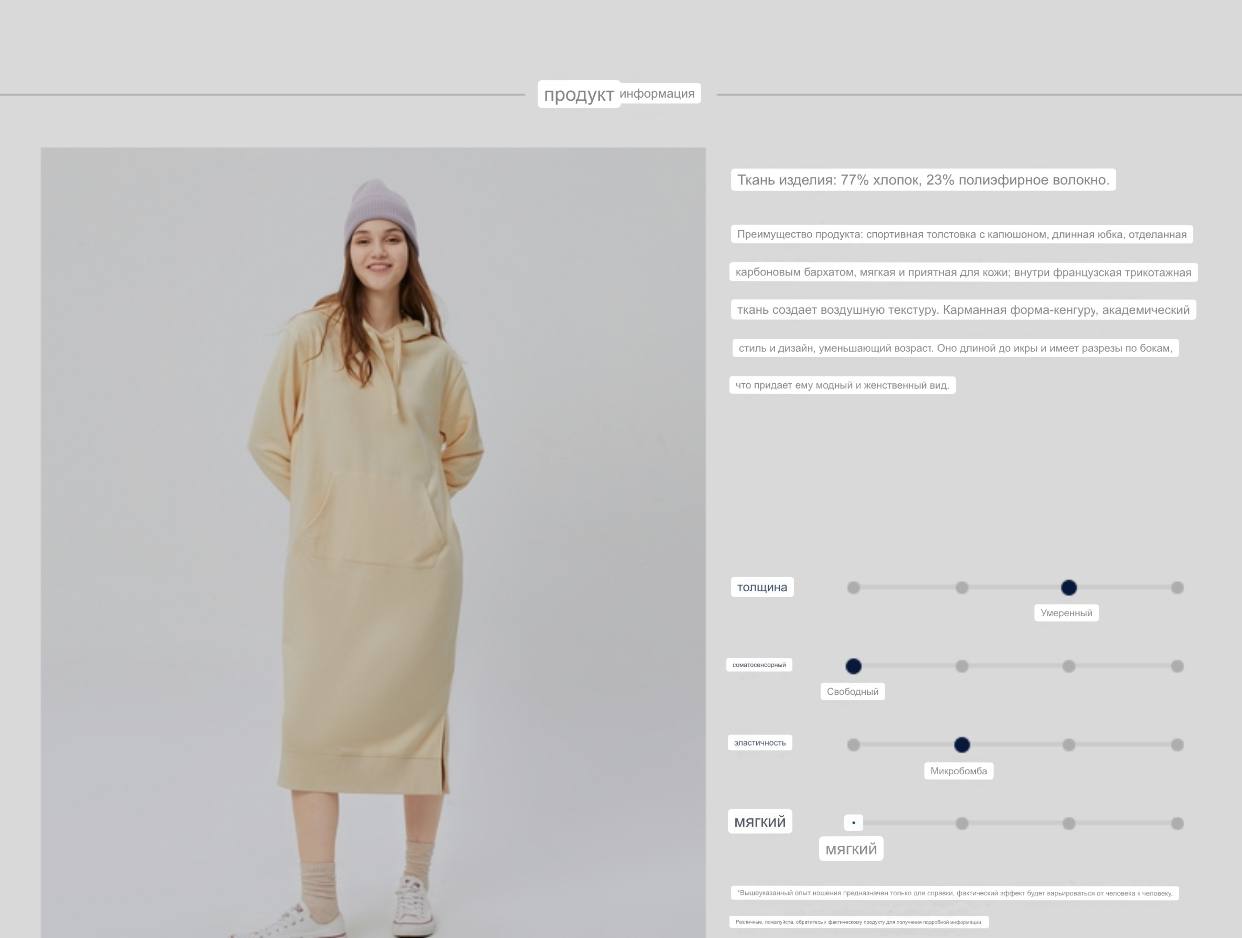
Task: Click the last footnote line about 'фактическому продукту'
Action: [858, 922]
